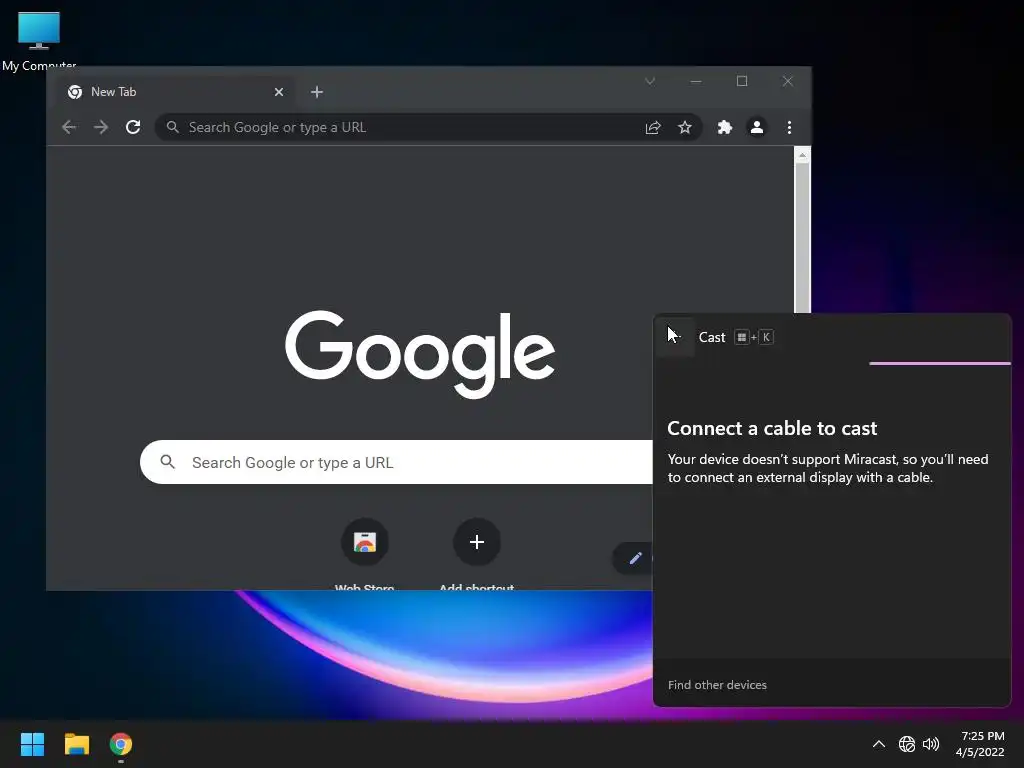Image resolution: width=1024 pixels, height=768 pixels.
Task: Click the Google logo on the page
Action: [x=420, y=354]
